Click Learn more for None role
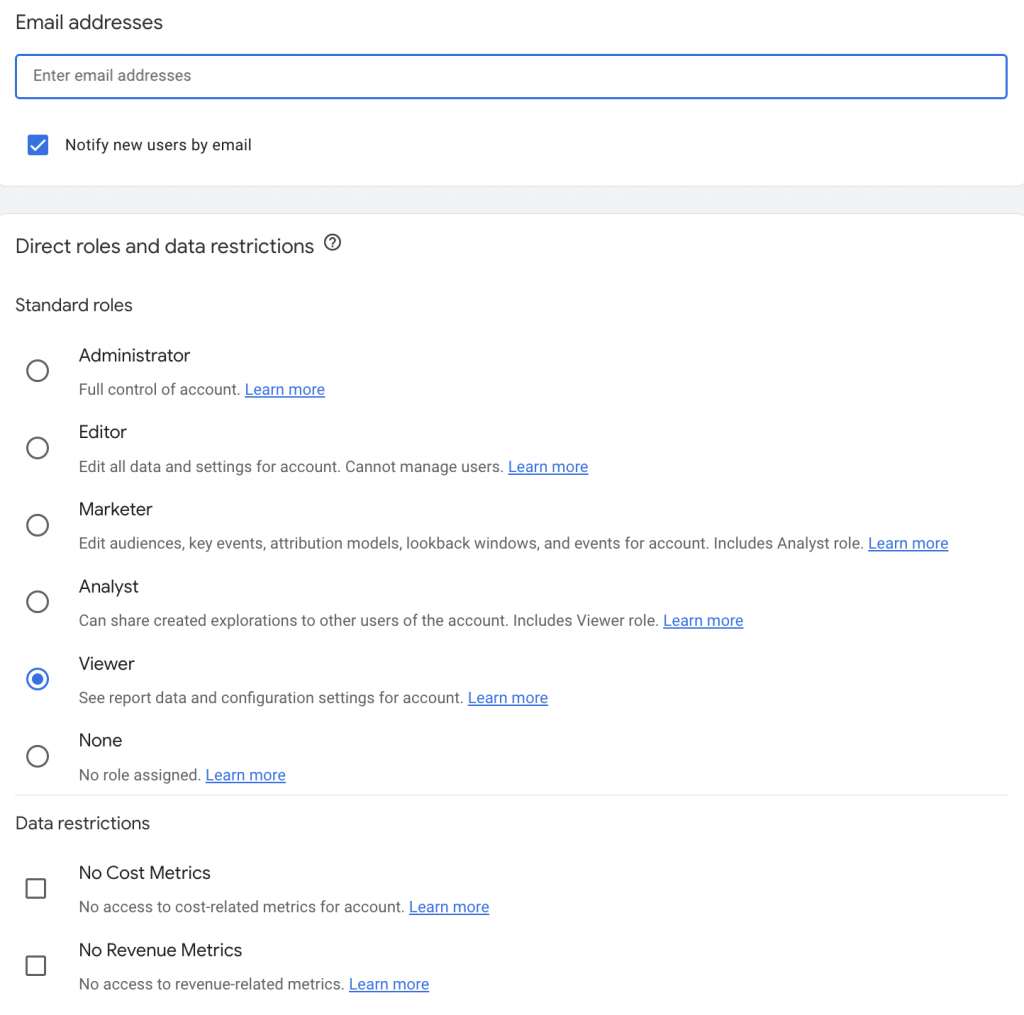This screenshot has height=1015, width=1024. (246, 775)
